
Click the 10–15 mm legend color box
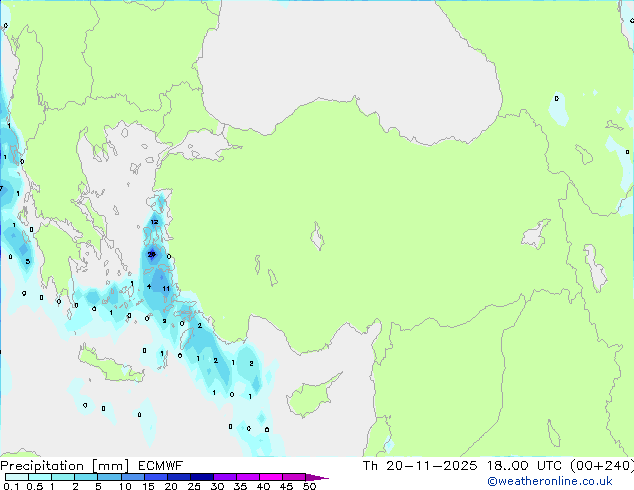pyautogui.click(x=132, y=477)
